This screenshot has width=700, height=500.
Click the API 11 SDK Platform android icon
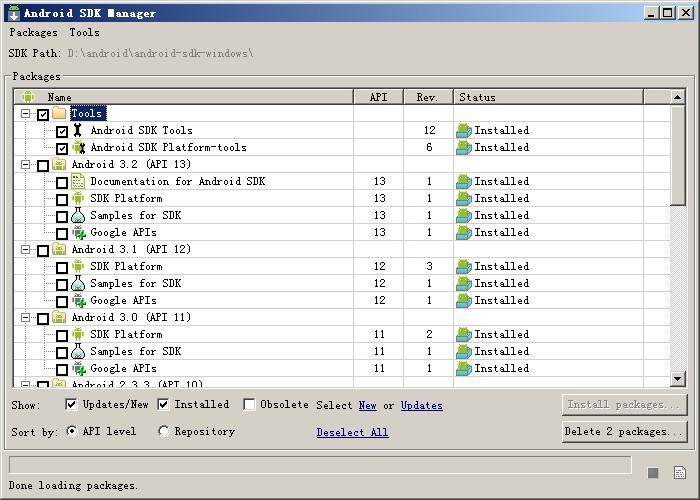78,334
